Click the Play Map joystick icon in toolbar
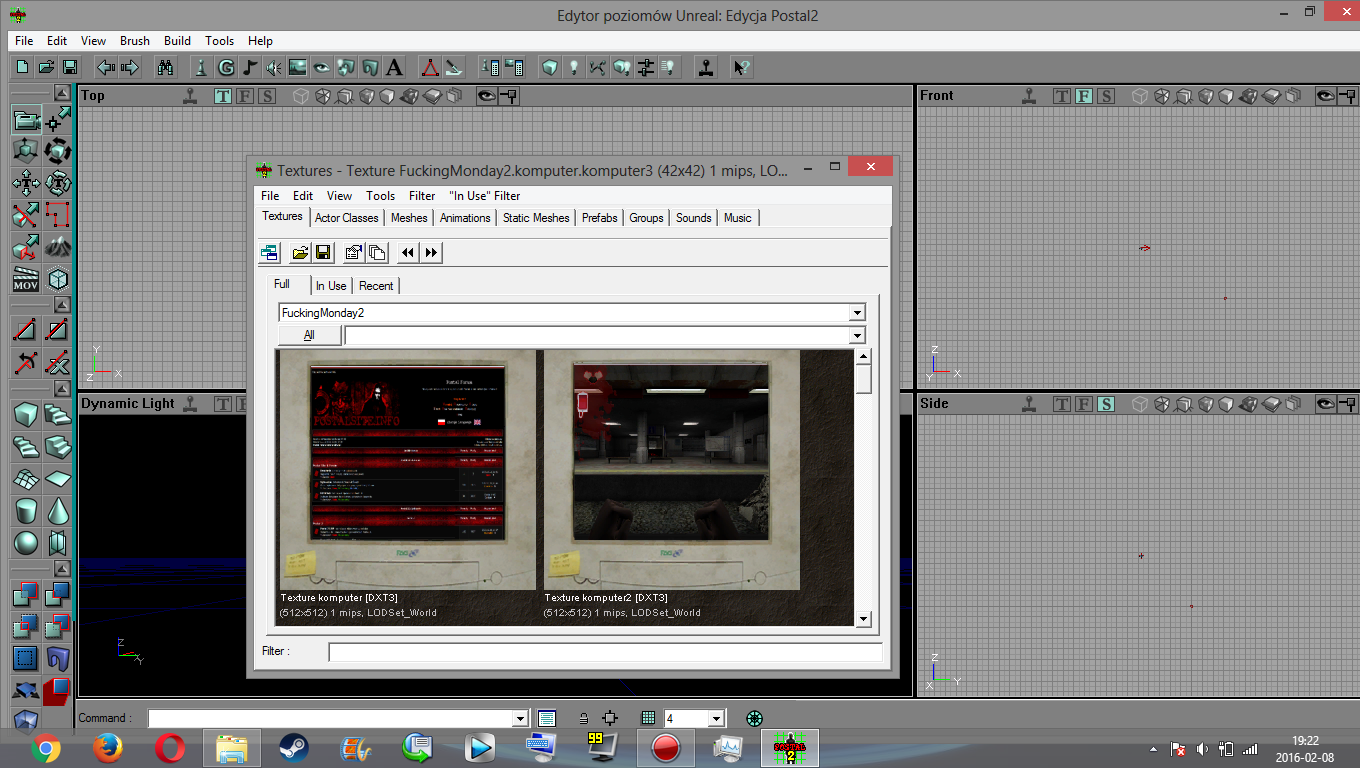 tap(708, 67)
